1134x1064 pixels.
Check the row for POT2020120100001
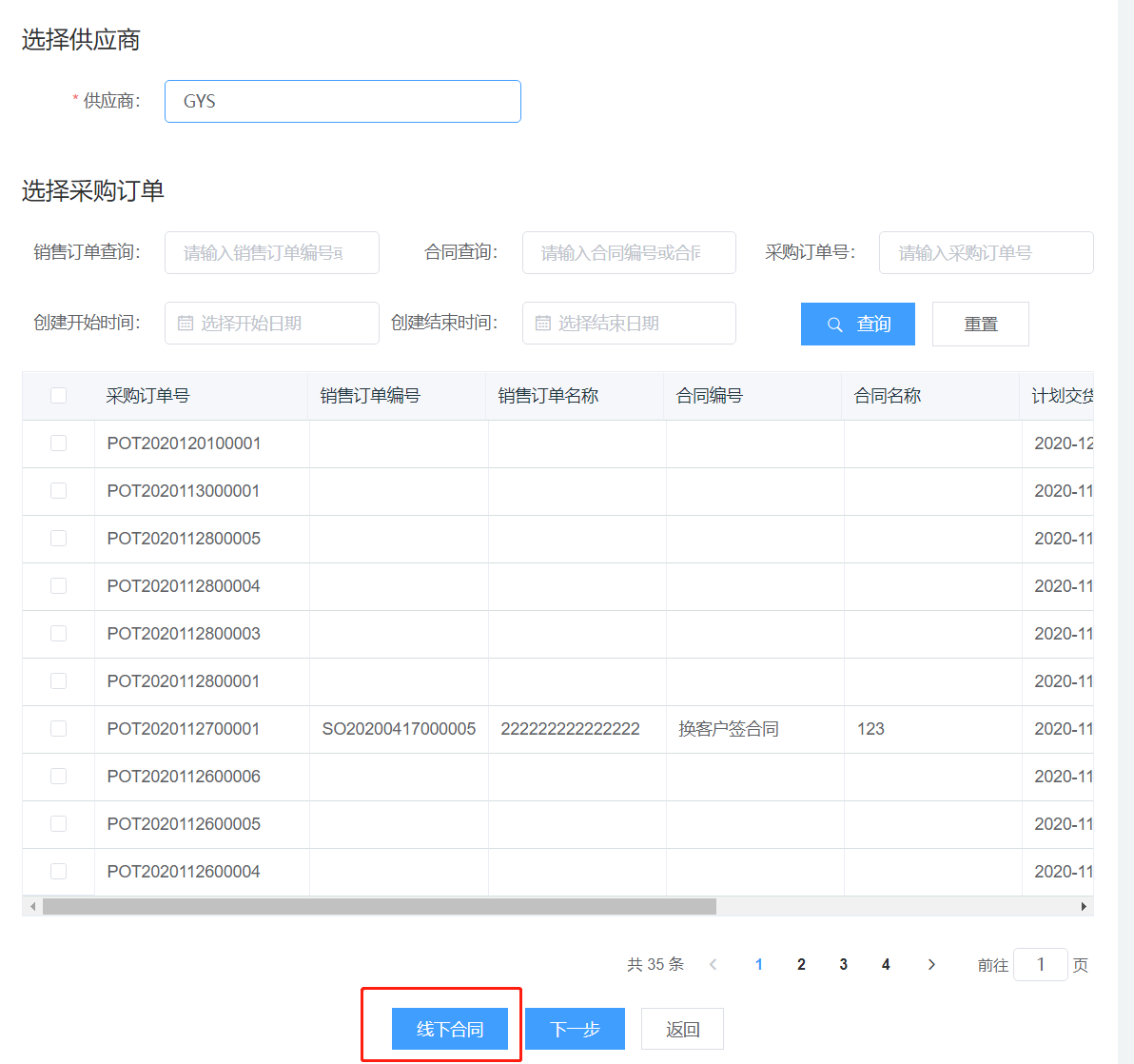click(58, 443)
